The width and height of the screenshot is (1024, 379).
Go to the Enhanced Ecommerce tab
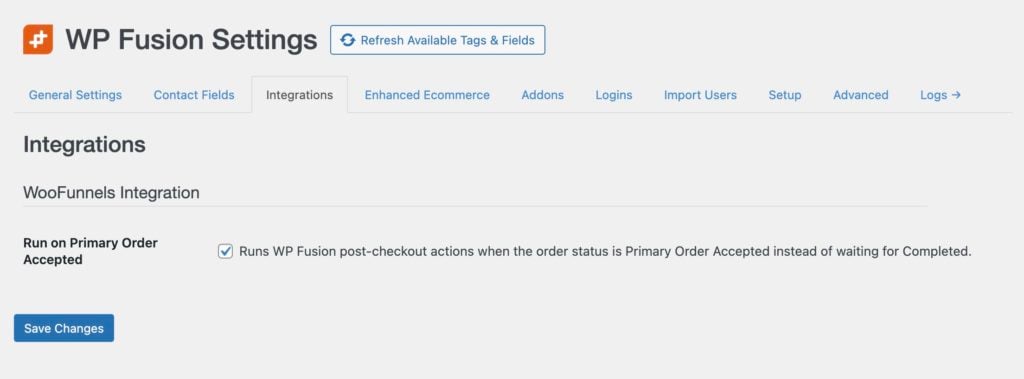[x=427, y=95]
